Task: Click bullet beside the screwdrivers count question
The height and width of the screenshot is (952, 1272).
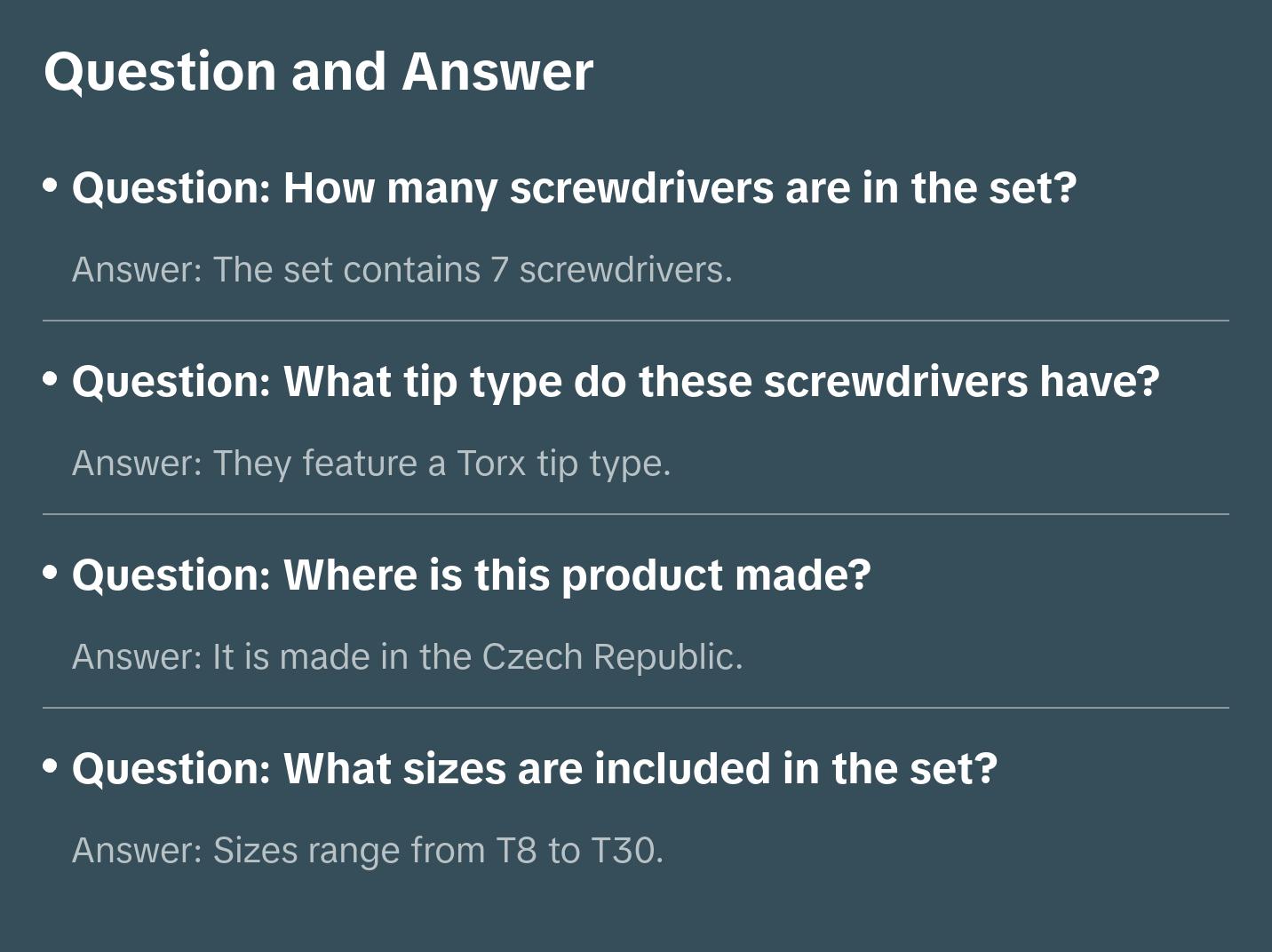Action: pyautogui.click(x=51, y=186)
